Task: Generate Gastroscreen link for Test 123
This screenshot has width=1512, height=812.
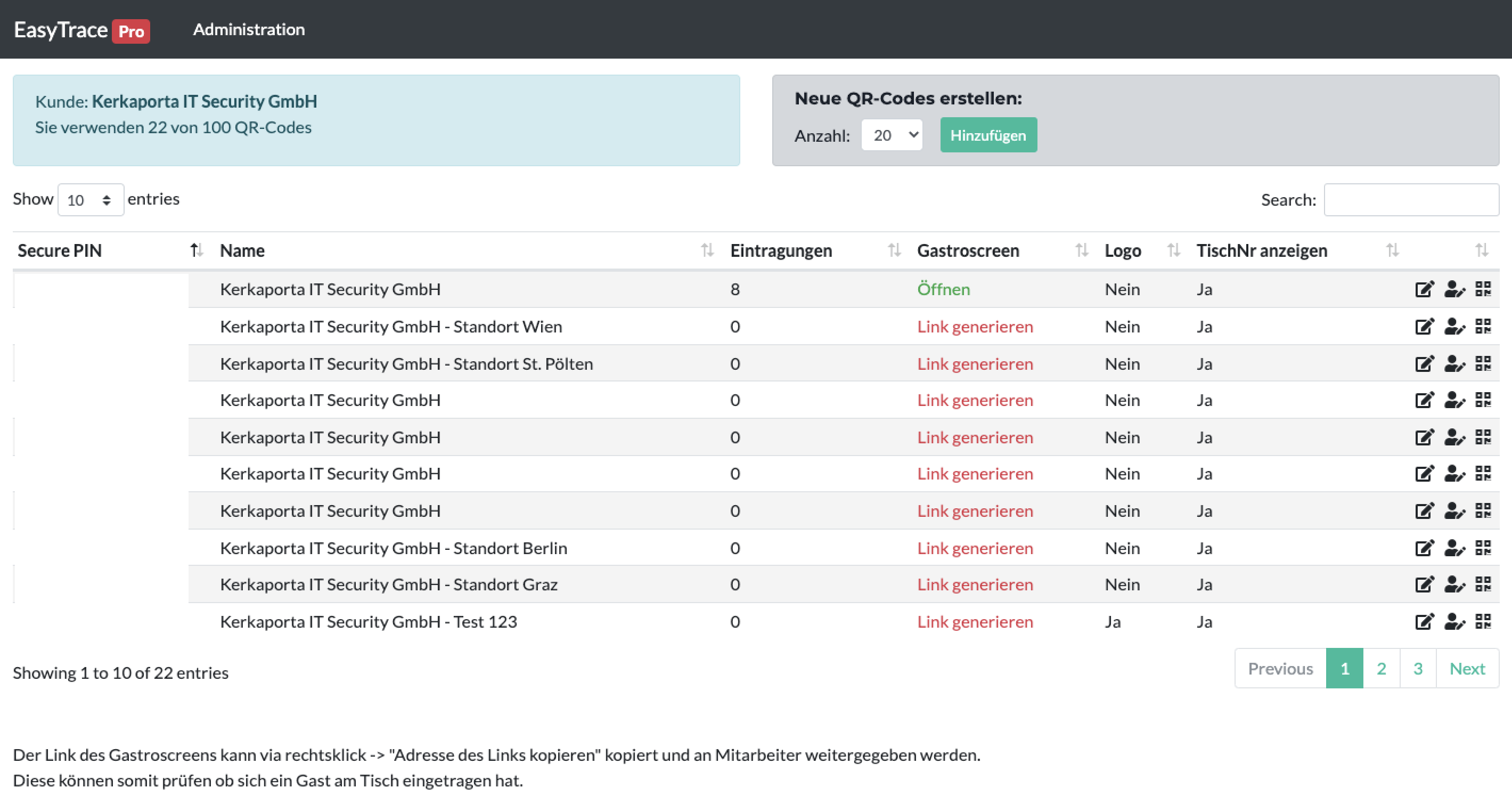Action: coord(975,621)
